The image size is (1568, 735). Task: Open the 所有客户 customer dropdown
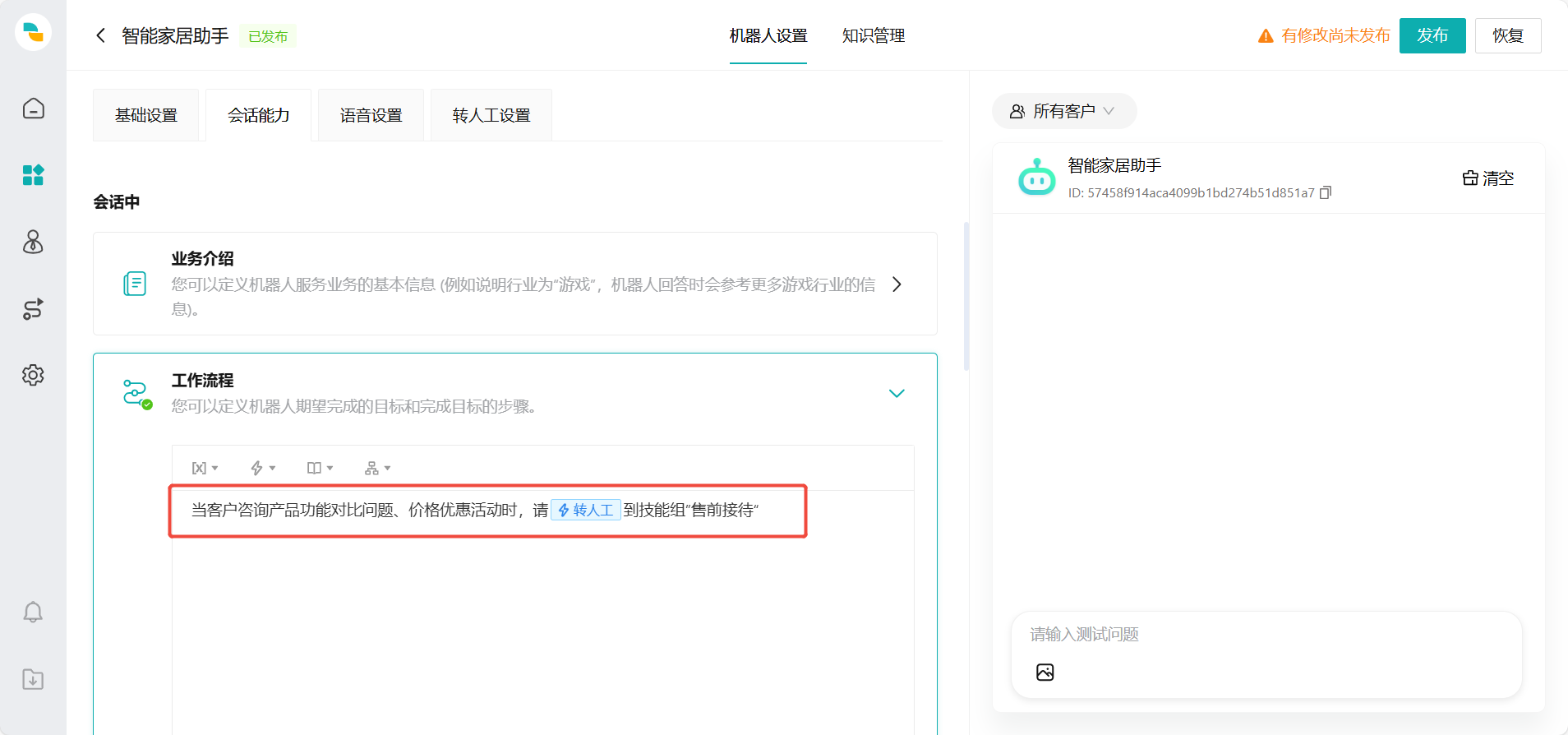(x=1063, y=111)
